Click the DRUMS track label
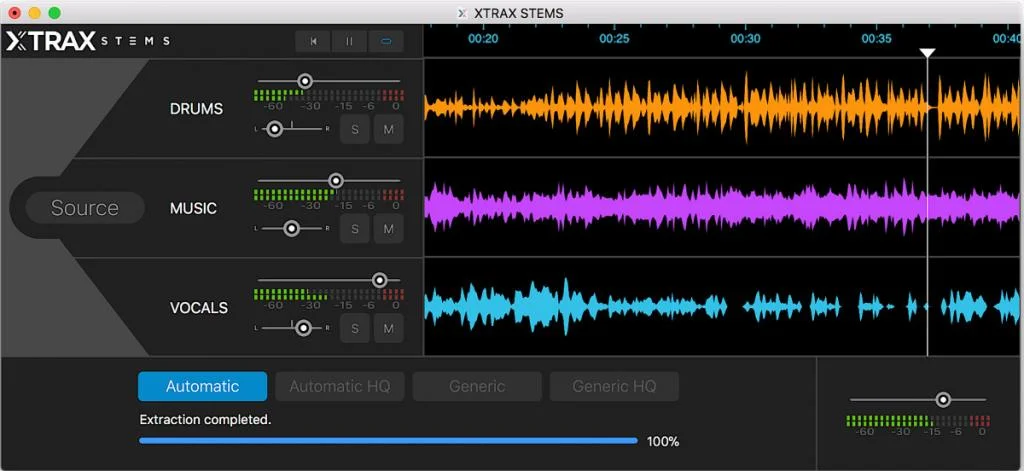 (196, 109)
